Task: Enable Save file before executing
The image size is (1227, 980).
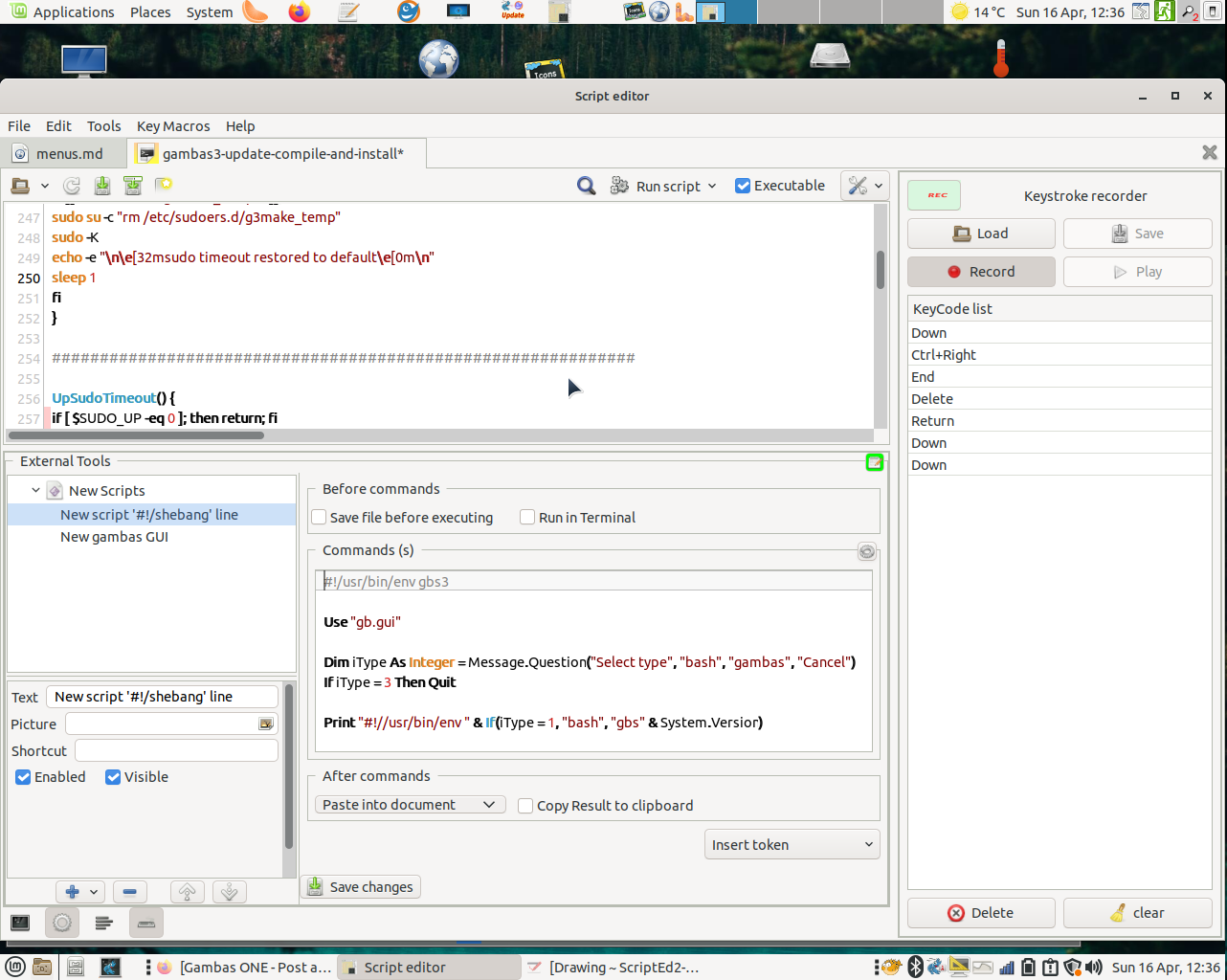Action: click(320, 518)
